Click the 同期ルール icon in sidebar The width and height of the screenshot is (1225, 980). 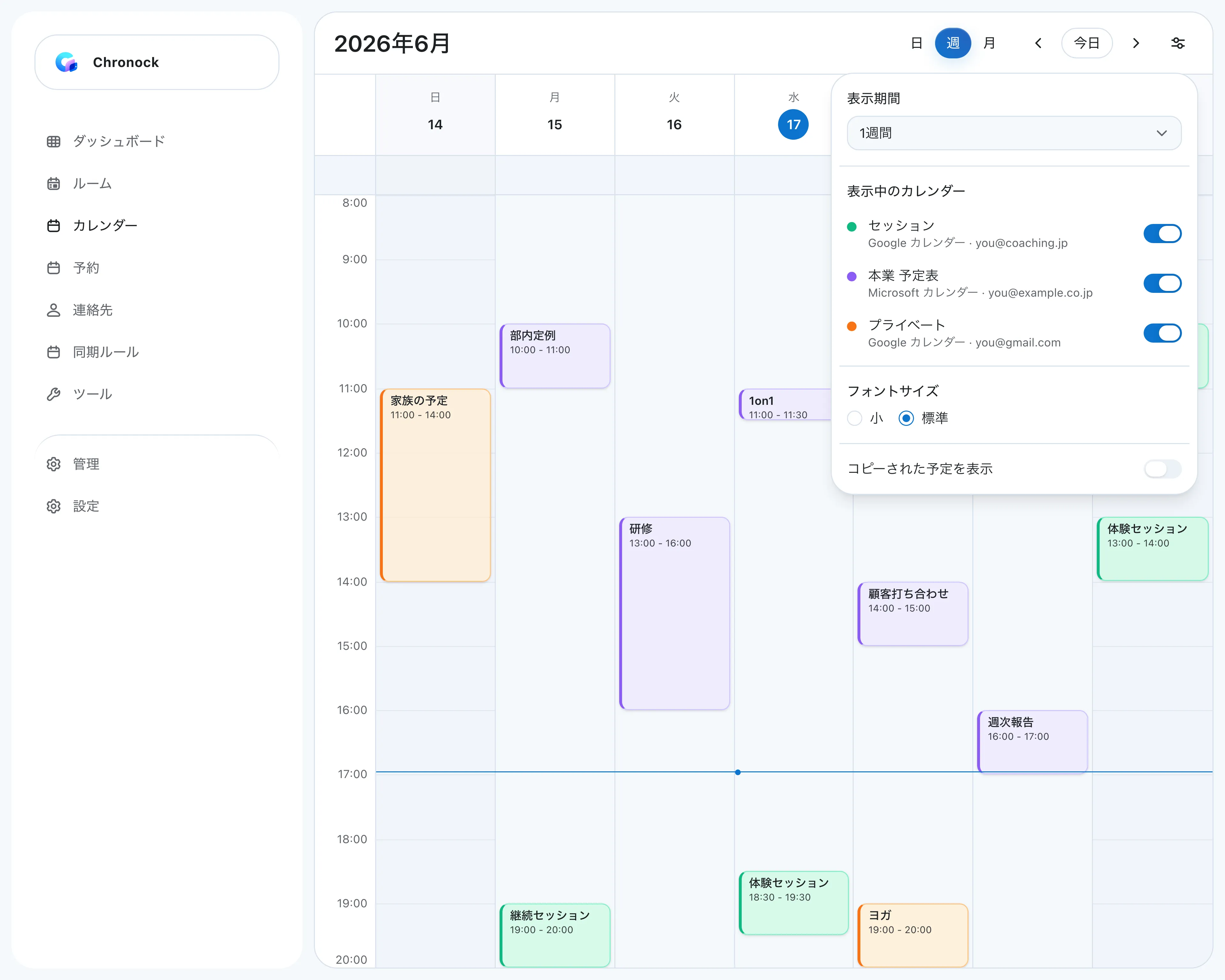point(53,352)
